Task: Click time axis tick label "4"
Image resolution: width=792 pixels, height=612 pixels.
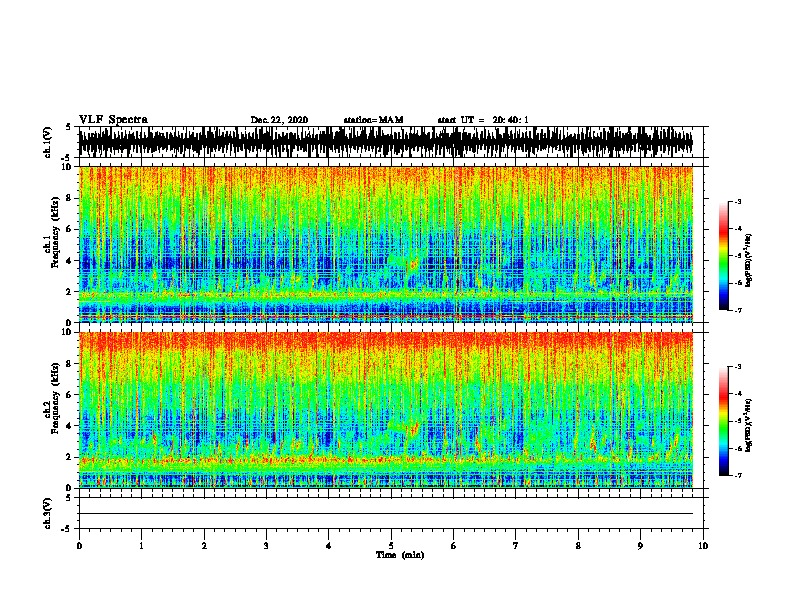Action: coord(329,546)
